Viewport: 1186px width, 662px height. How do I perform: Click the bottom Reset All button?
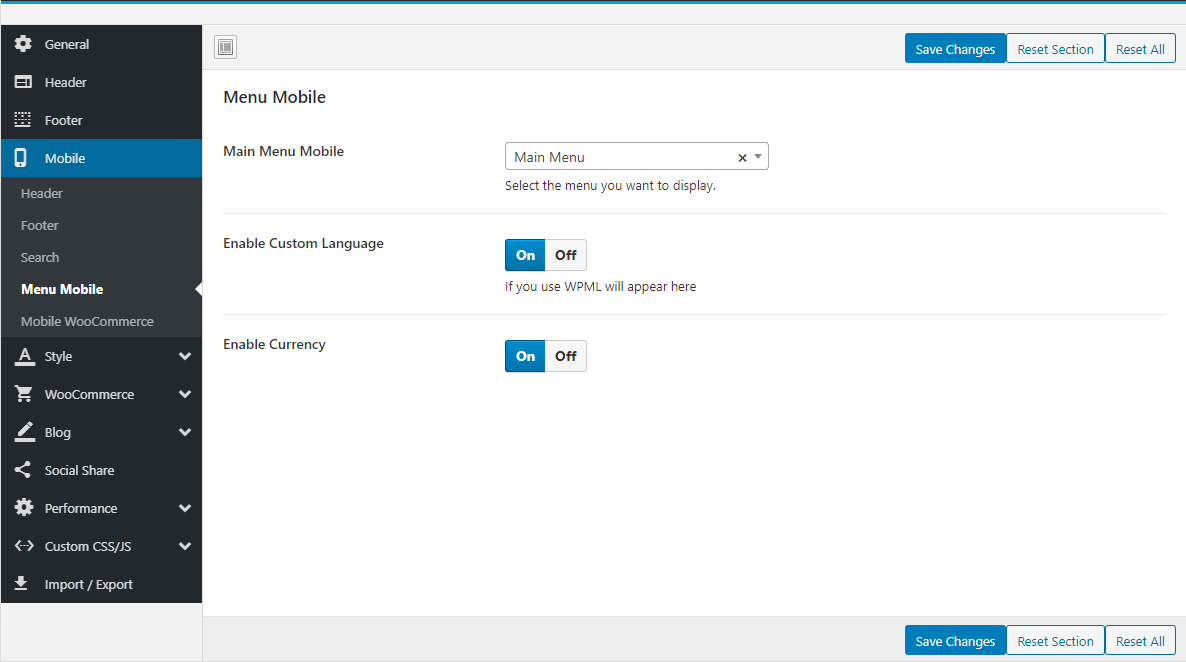(1140, 641)
